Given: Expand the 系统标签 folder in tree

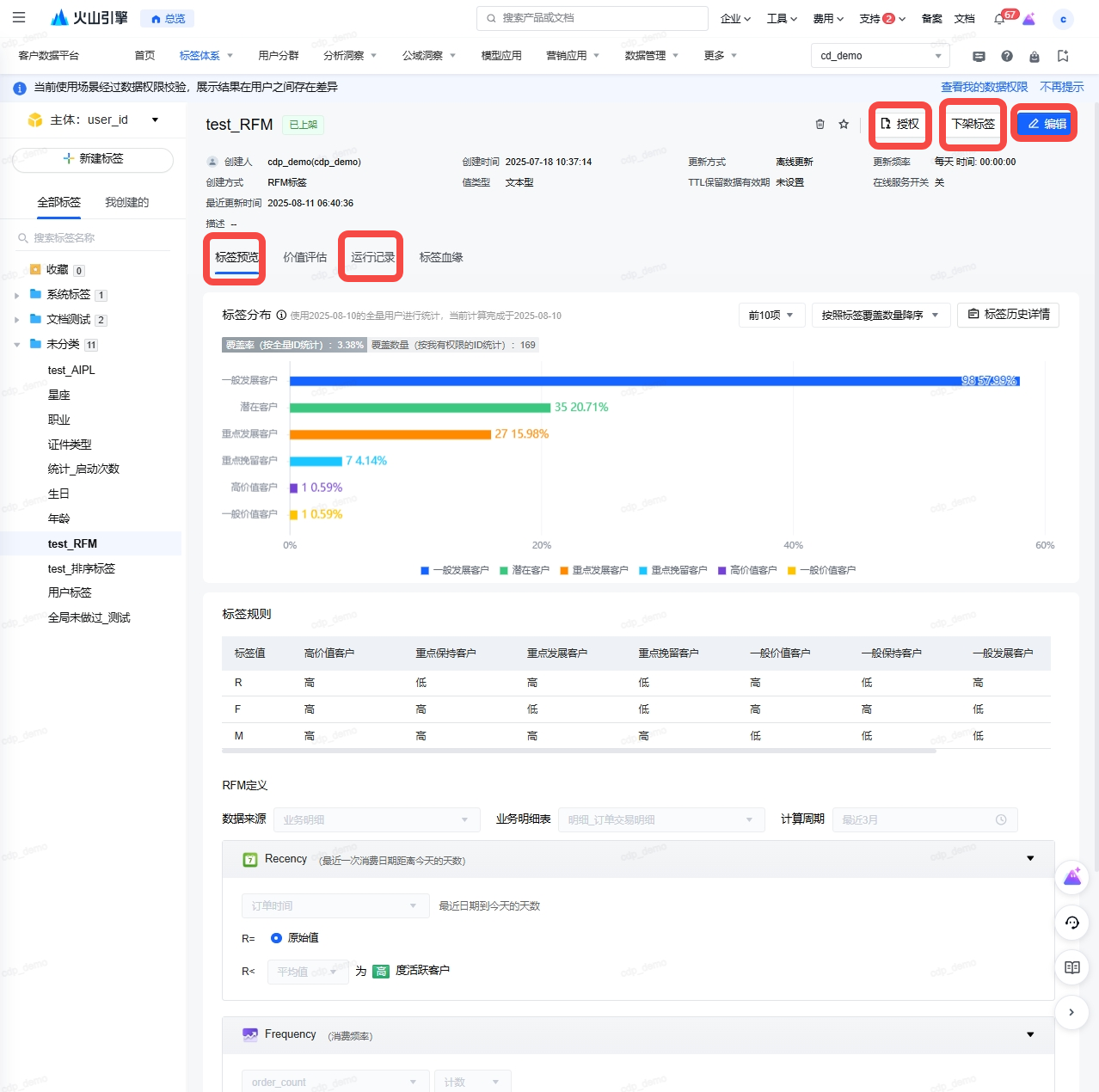Looking at the screenshot, I should click(x=17, y=295).
